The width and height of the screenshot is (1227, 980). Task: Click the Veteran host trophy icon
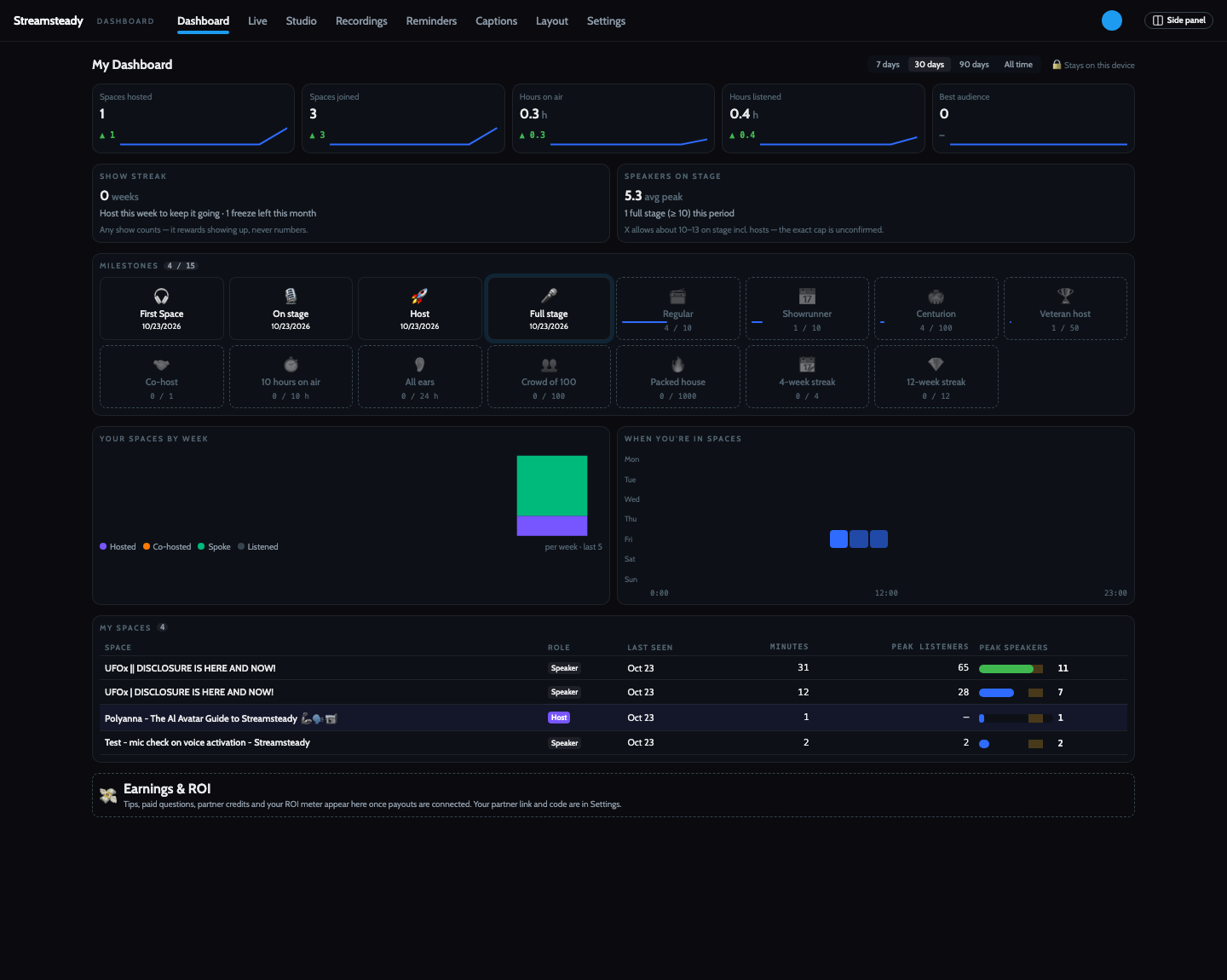click(x=1065, y=296)
